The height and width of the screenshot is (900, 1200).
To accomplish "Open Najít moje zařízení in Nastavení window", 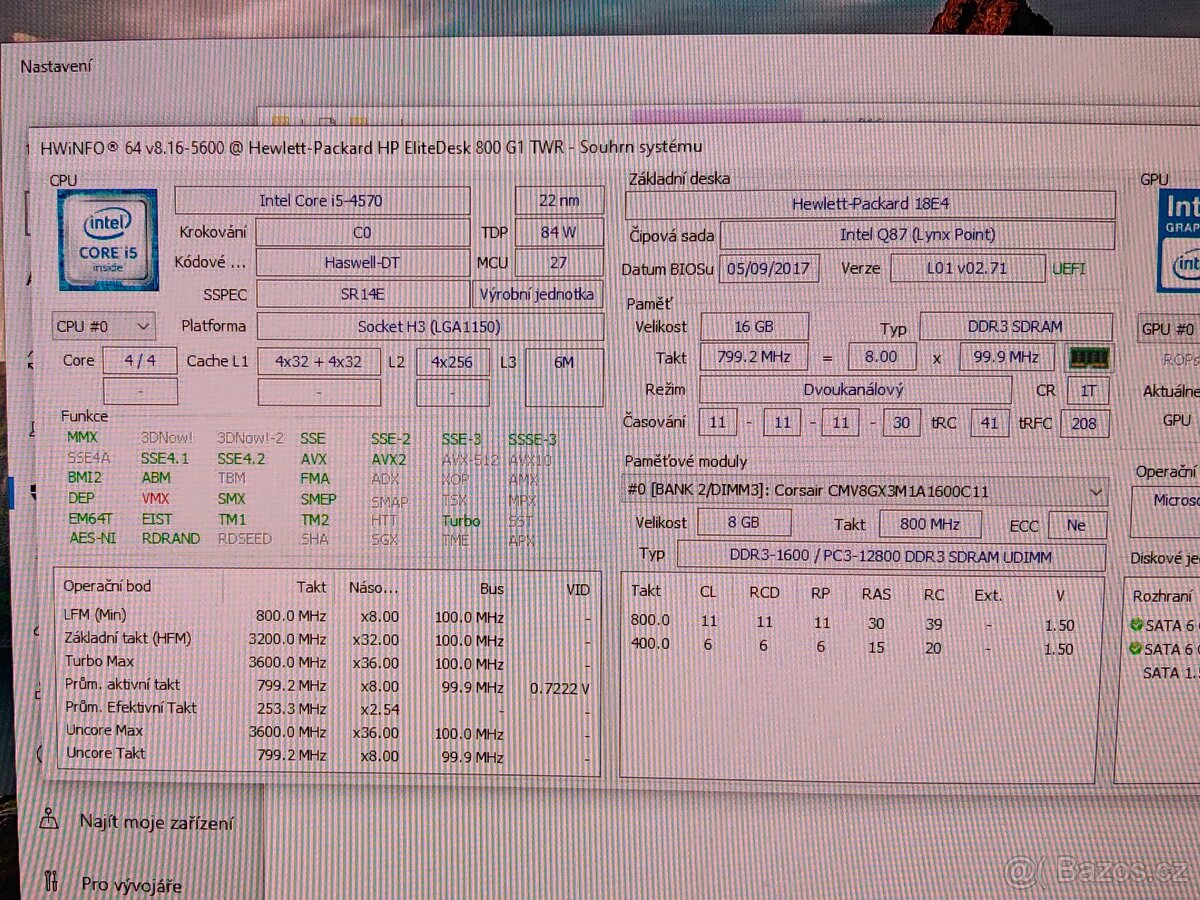I will (157, 823).
